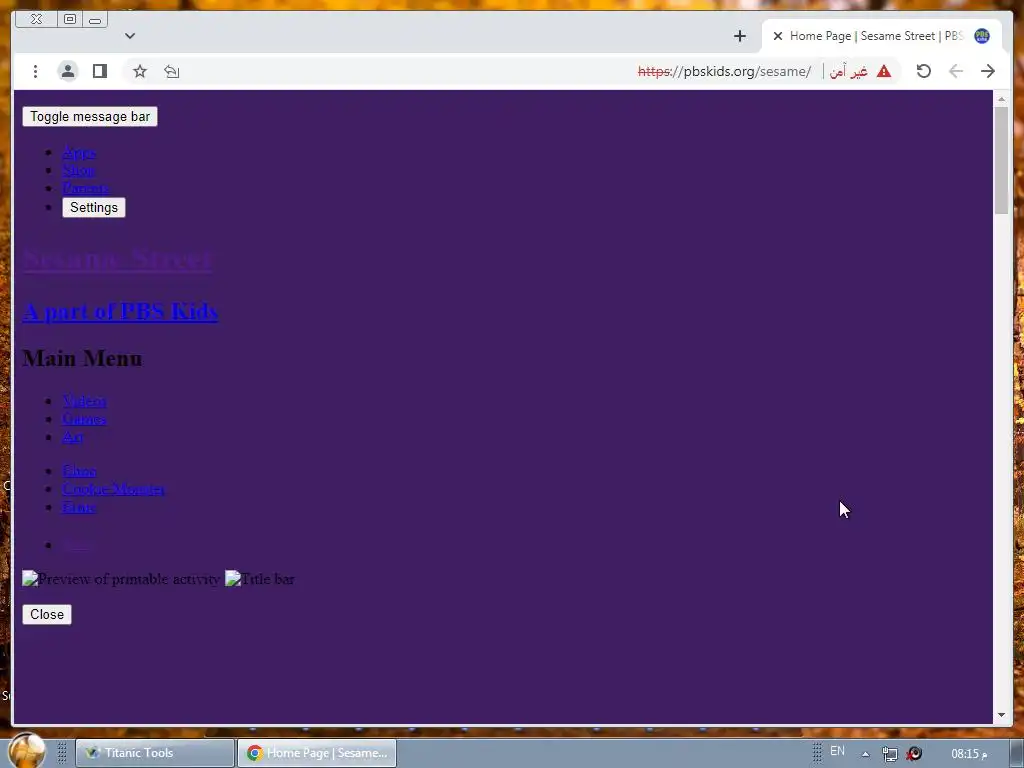Click the PBS Kids favicon on the tab
The height and width of the screenshot is (768, 1024).
(x=982, y=36)
